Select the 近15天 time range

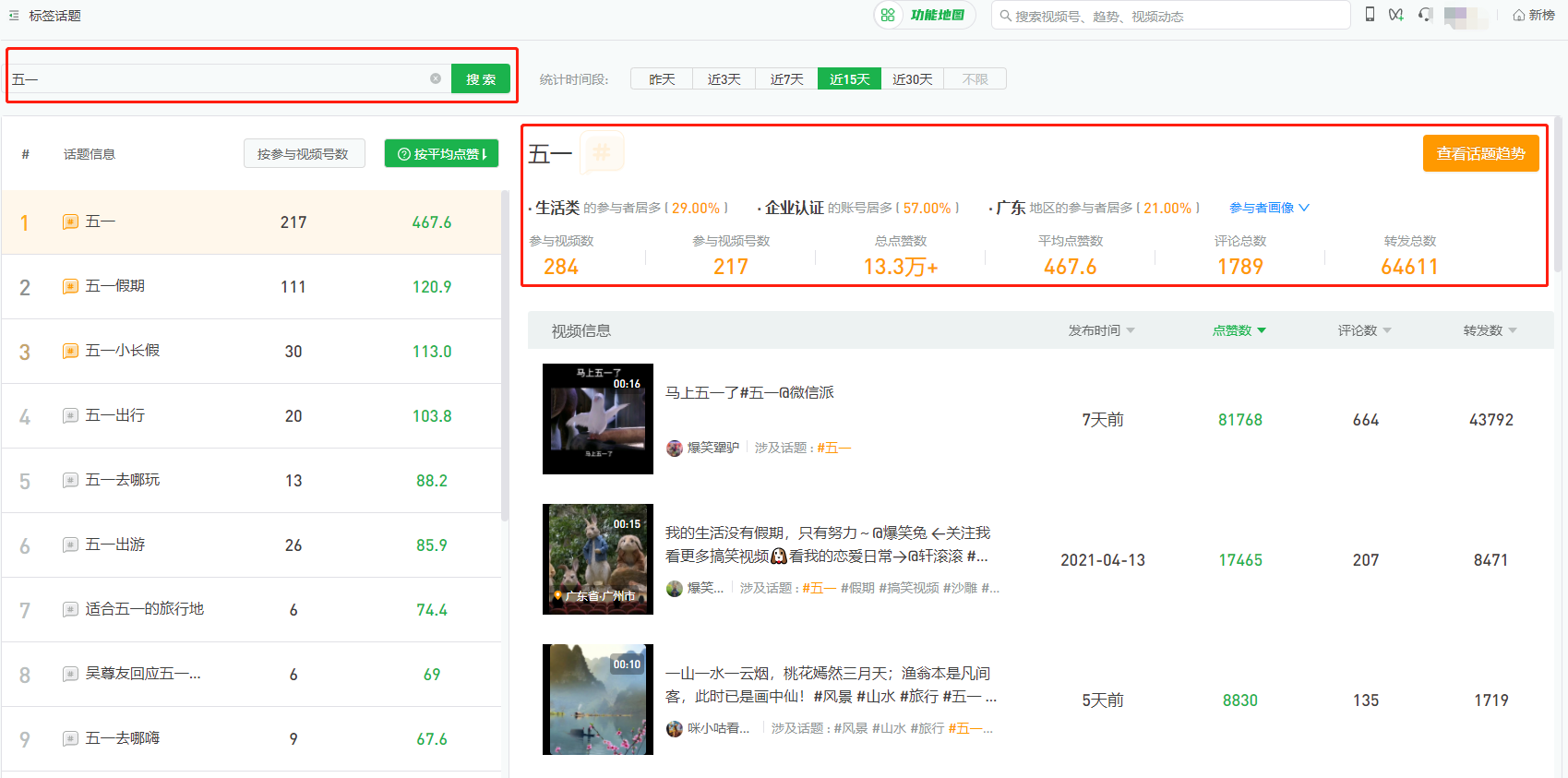tap(849, 79)
